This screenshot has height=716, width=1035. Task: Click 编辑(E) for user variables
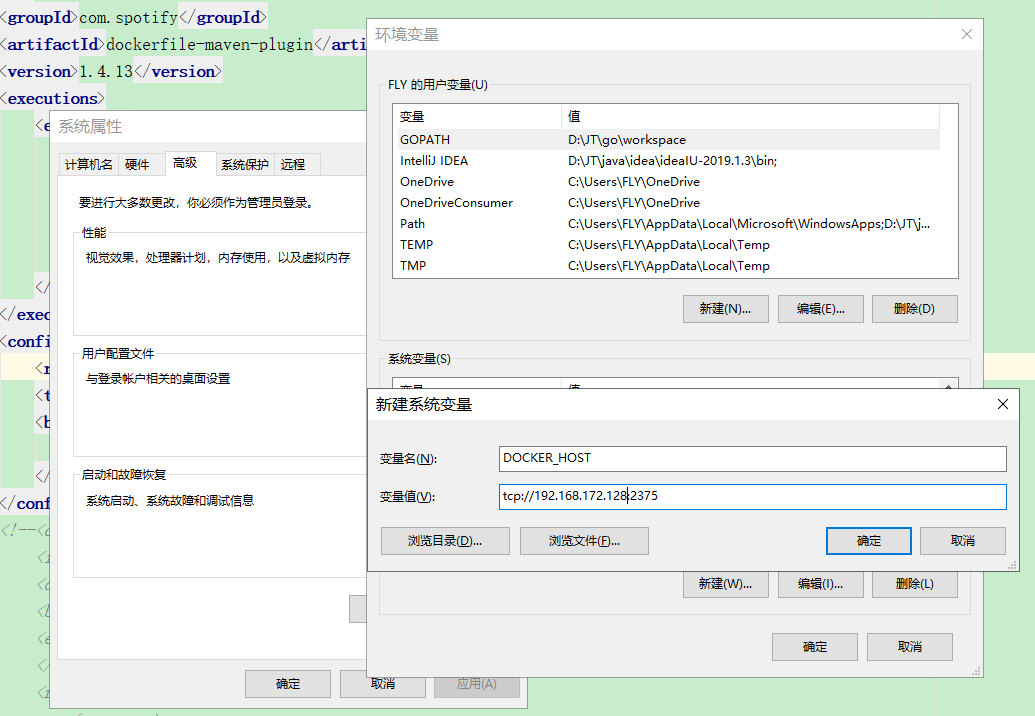point(820,308)
